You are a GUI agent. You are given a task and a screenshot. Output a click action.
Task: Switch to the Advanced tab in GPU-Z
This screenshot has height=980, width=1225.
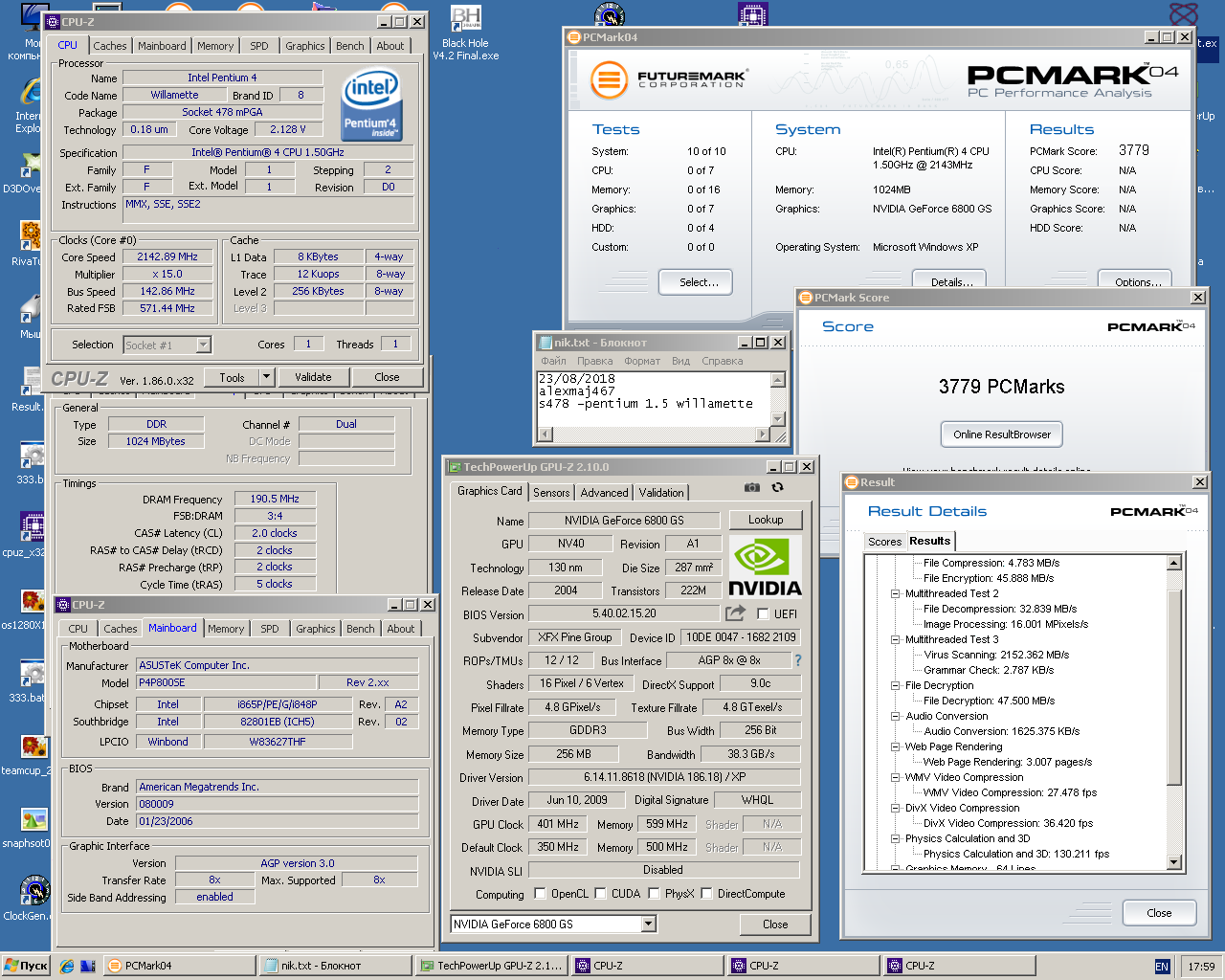coord(604,493)
